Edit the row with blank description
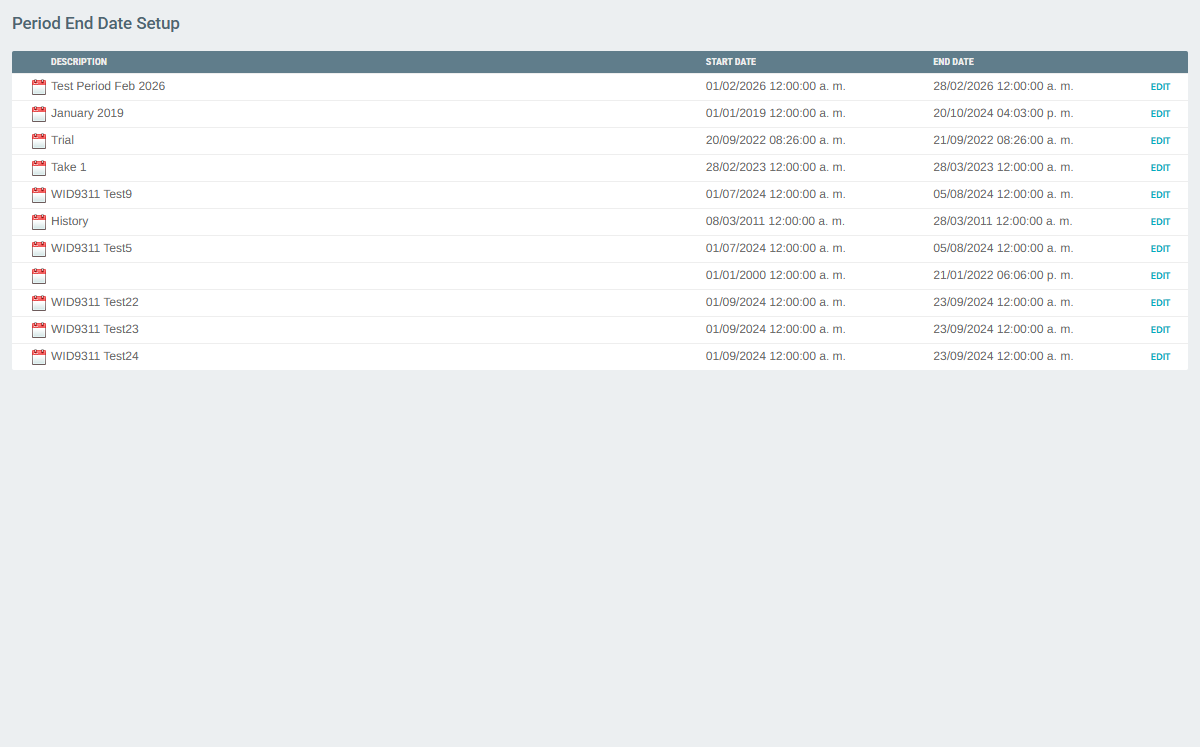Screen dimensions: 1200x747 pos(1160,276)
